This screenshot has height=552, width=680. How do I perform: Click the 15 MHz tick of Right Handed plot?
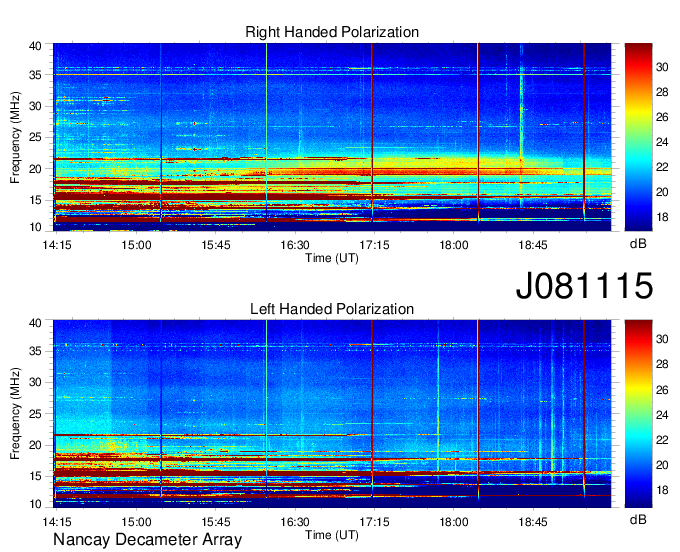coord(35,200)
